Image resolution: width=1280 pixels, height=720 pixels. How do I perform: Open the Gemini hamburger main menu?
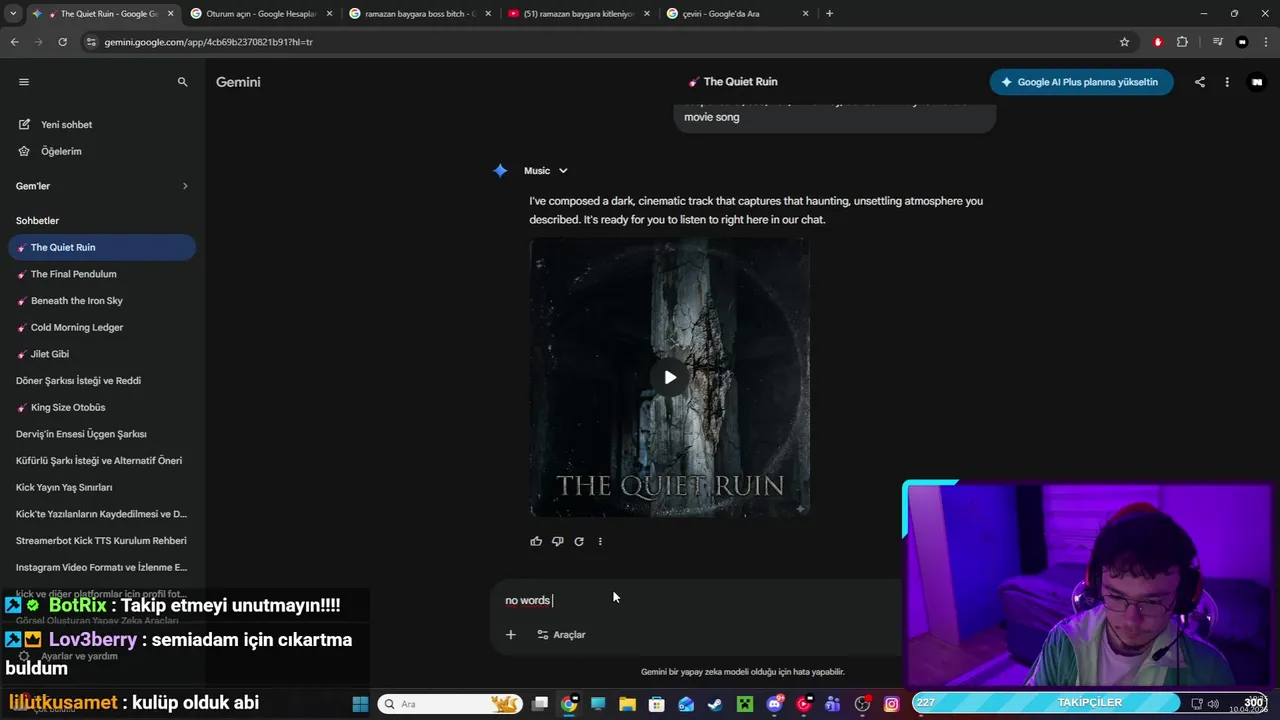[24, 82]
